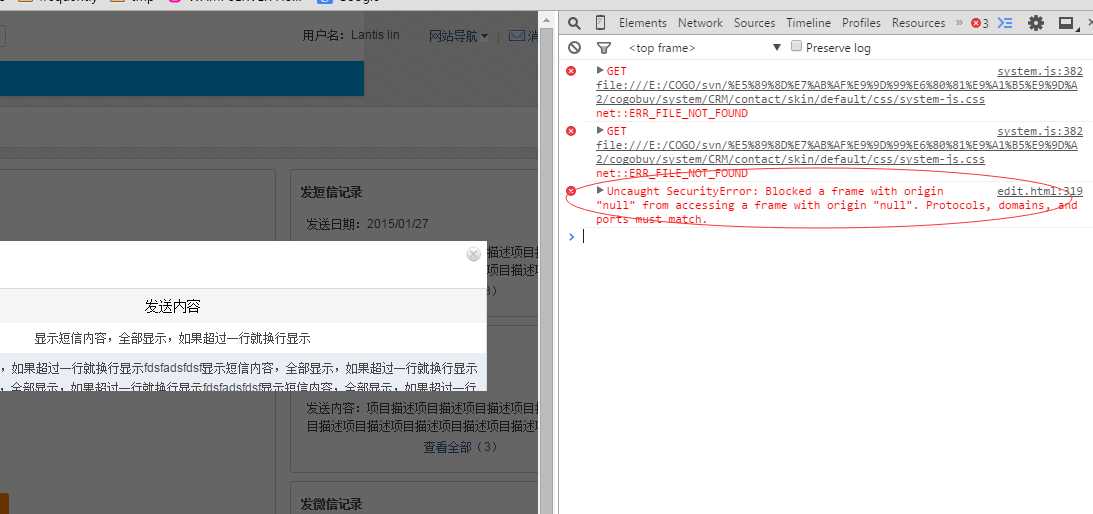The width and height of the screenshot is (1093, 514).
Task: Click the 用户名 Lantis lin text
Action: point(351,34)
